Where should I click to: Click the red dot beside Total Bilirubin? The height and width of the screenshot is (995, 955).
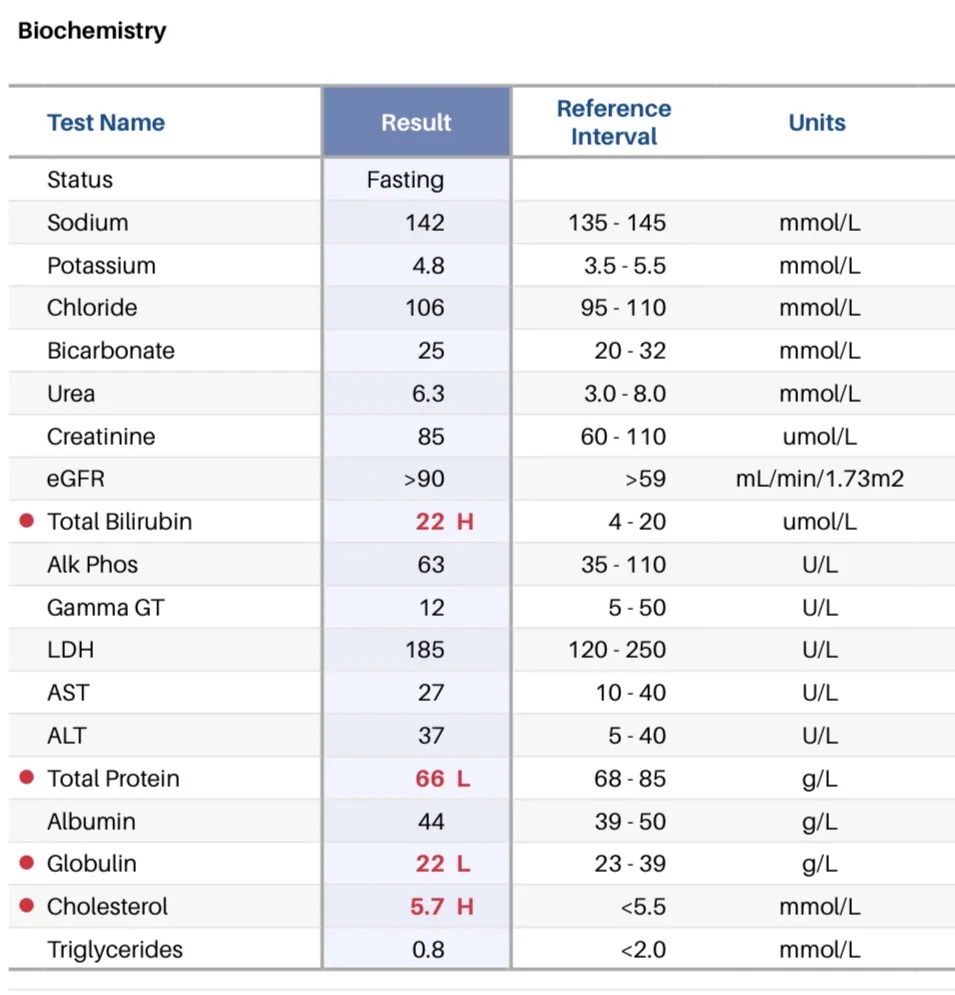(27, 521)
